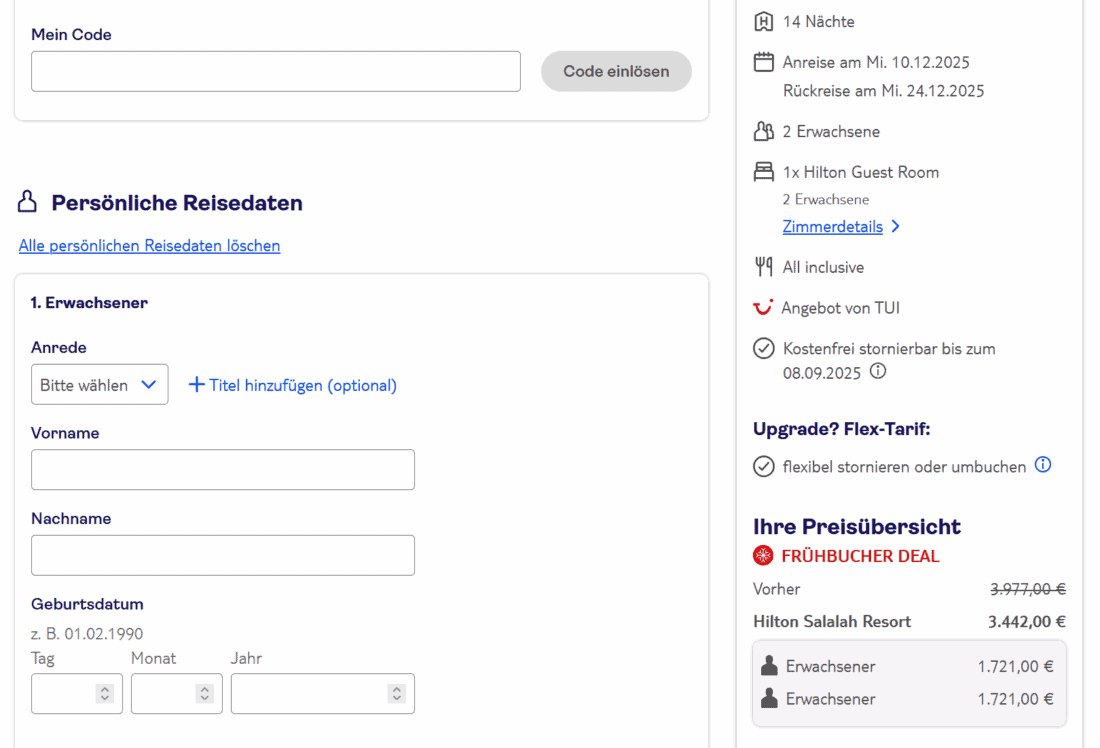Adjust the Monat spinner arrows
1100x748 pixels.
click(204, 693)
